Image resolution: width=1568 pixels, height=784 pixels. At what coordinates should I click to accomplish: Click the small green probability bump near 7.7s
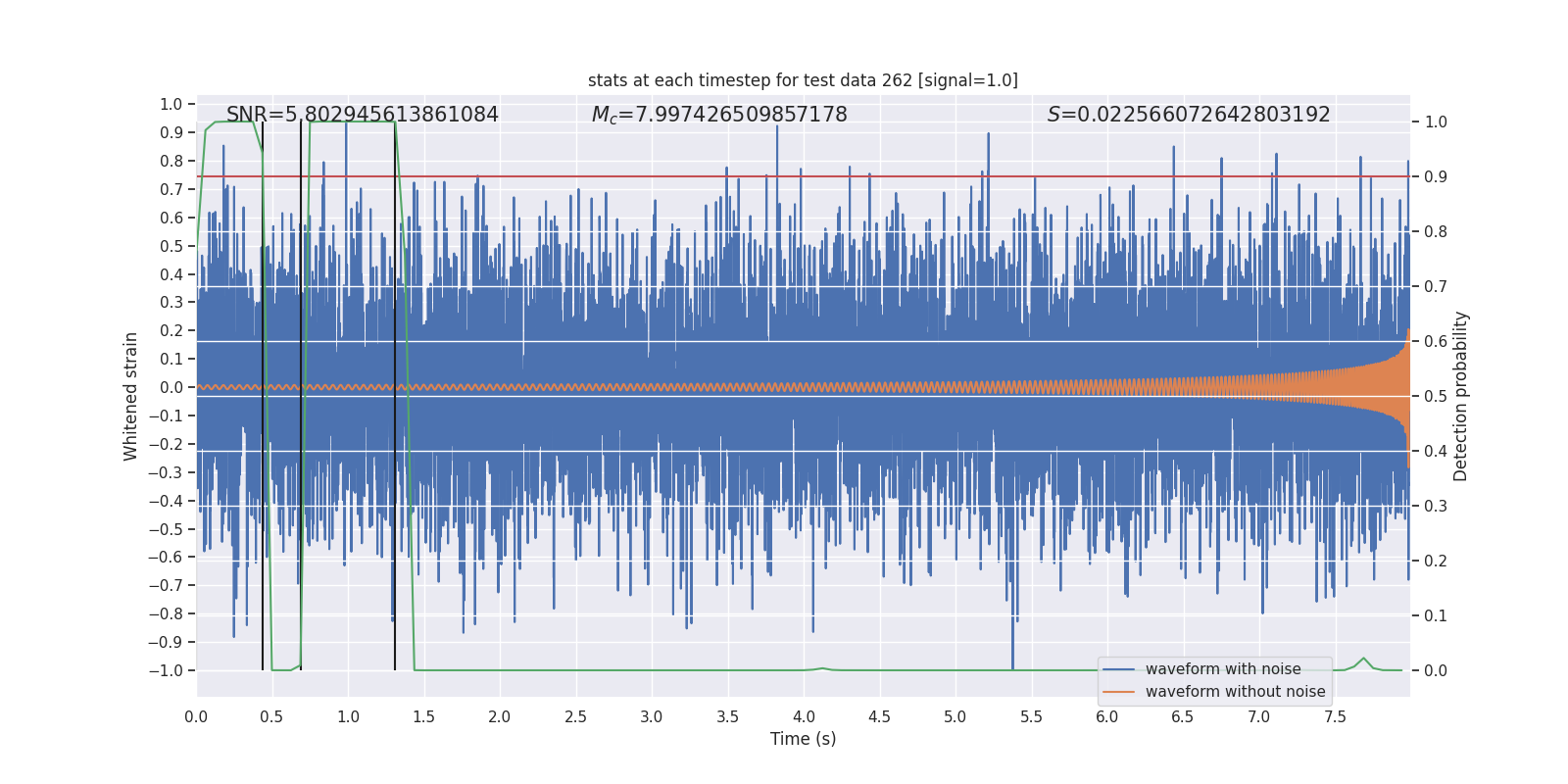tap(1363, 661)
